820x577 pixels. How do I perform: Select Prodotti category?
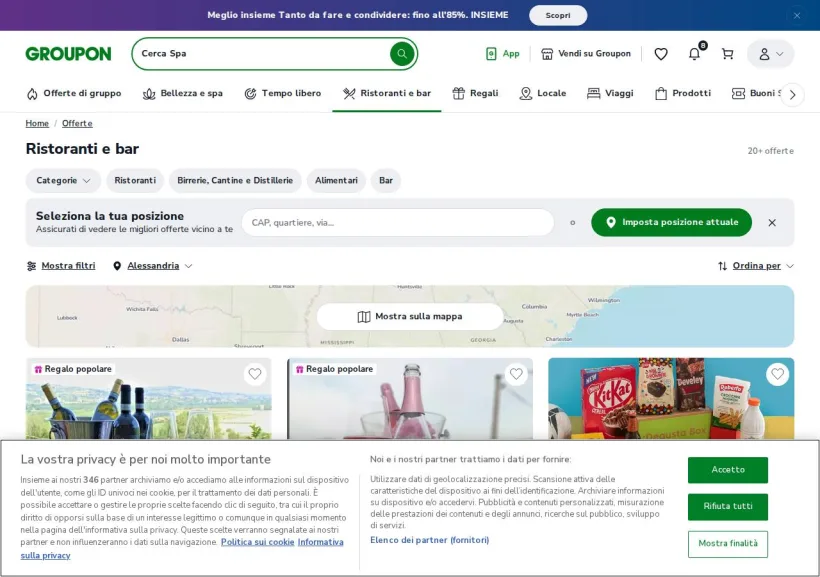pos(682,93)
